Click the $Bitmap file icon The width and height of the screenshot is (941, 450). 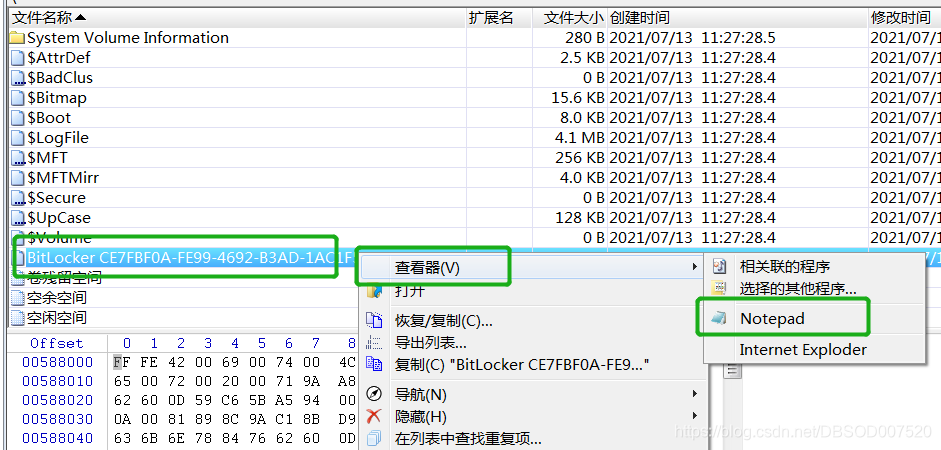(19, 98)
